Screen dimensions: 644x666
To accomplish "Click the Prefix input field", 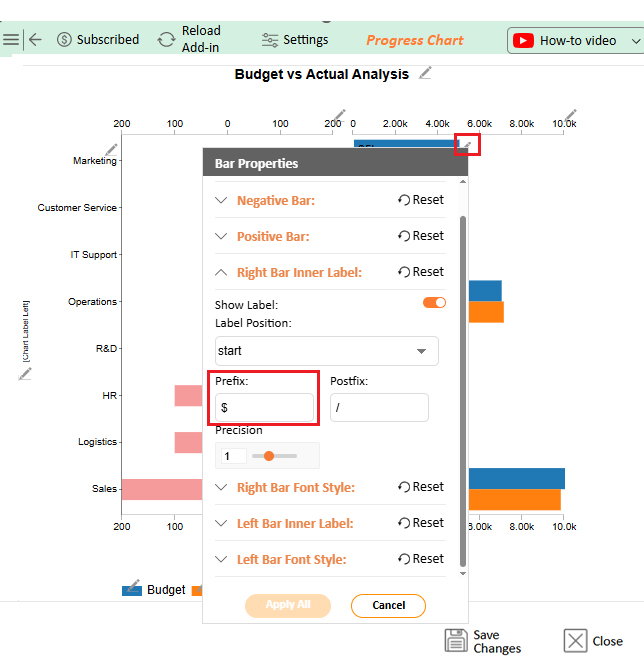I will point(265,408).
